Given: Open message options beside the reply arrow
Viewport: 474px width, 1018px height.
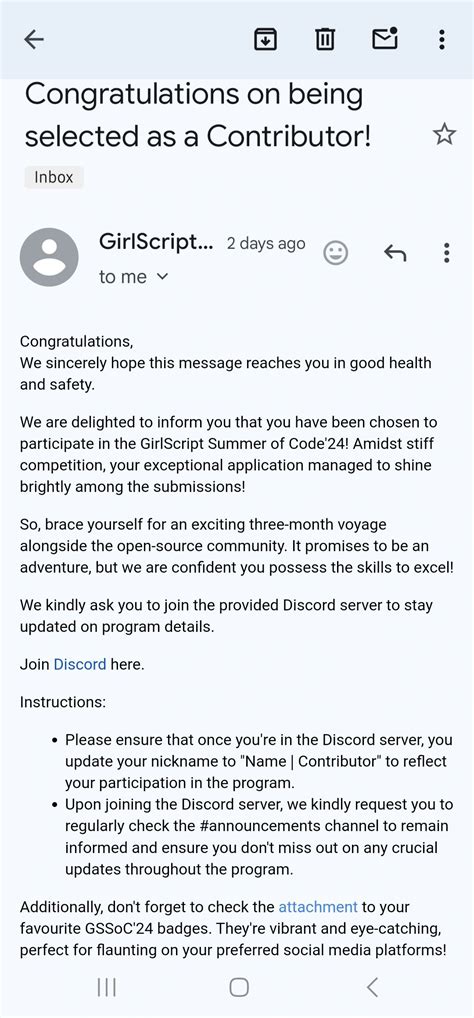Looking at the screenshot, I should [446, 253].
